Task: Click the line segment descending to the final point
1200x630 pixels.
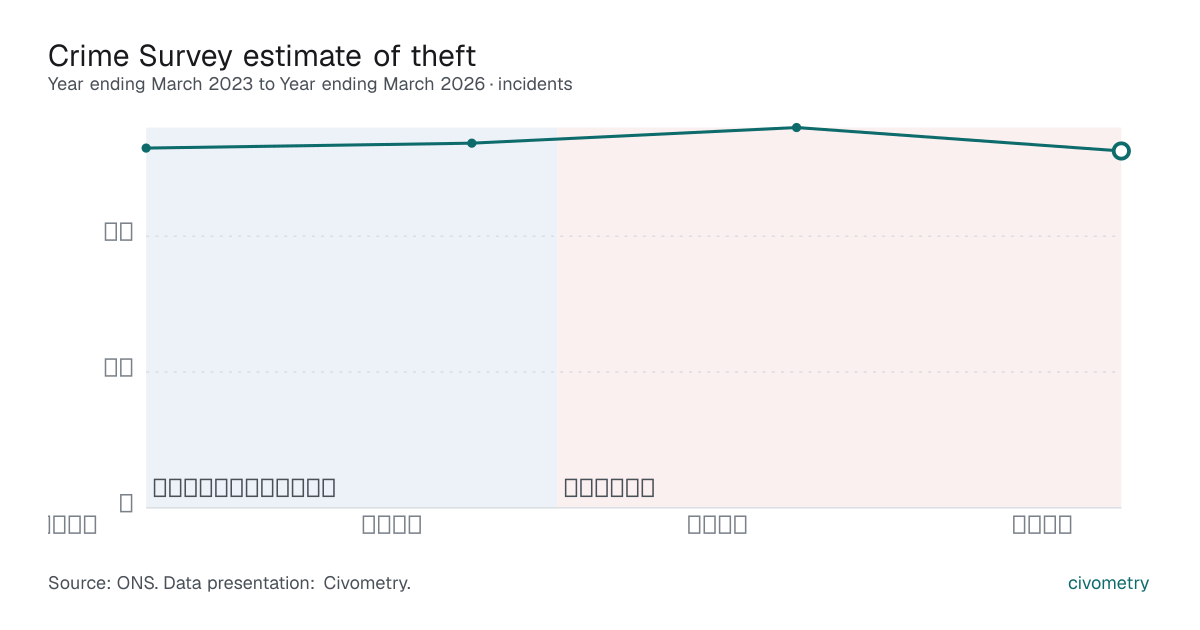Action: pos(959,139)
